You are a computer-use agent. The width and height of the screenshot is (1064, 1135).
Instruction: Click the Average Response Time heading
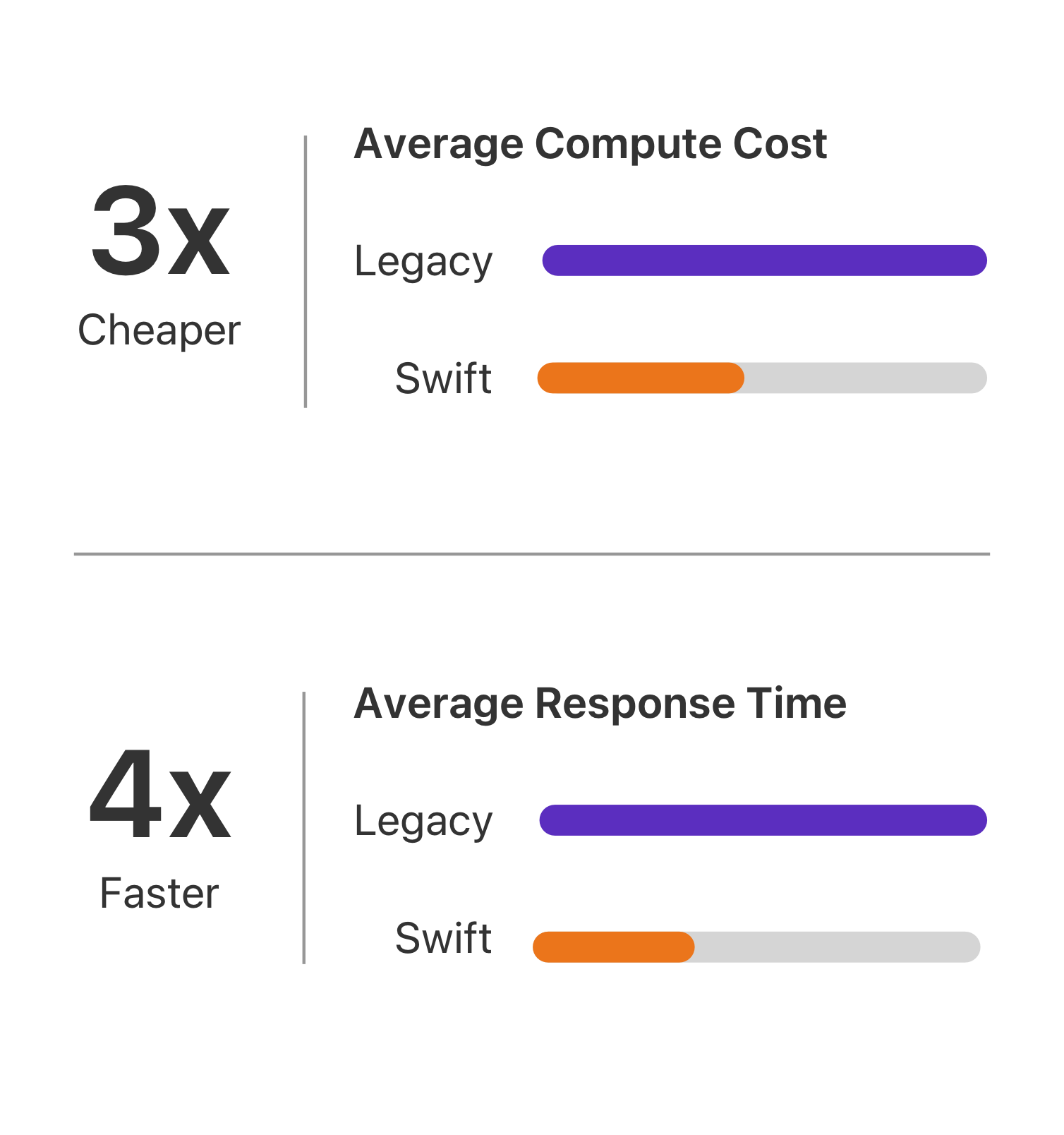point(600,704)
